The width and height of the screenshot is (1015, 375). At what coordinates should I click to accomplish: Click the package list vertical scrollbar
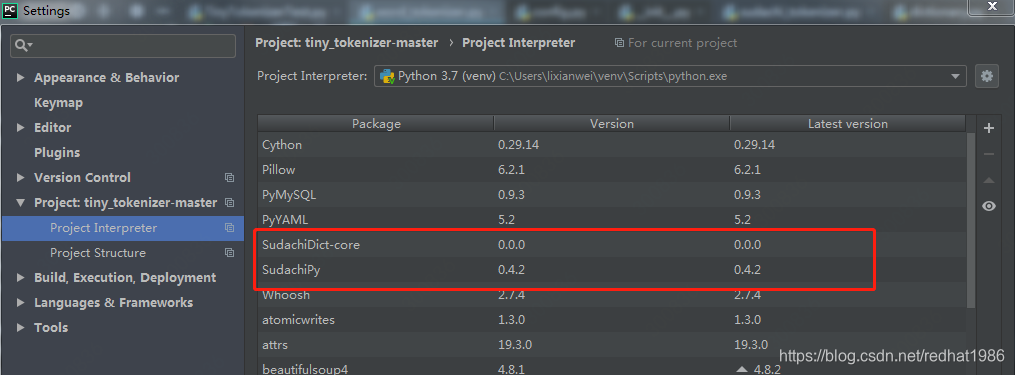971,220
